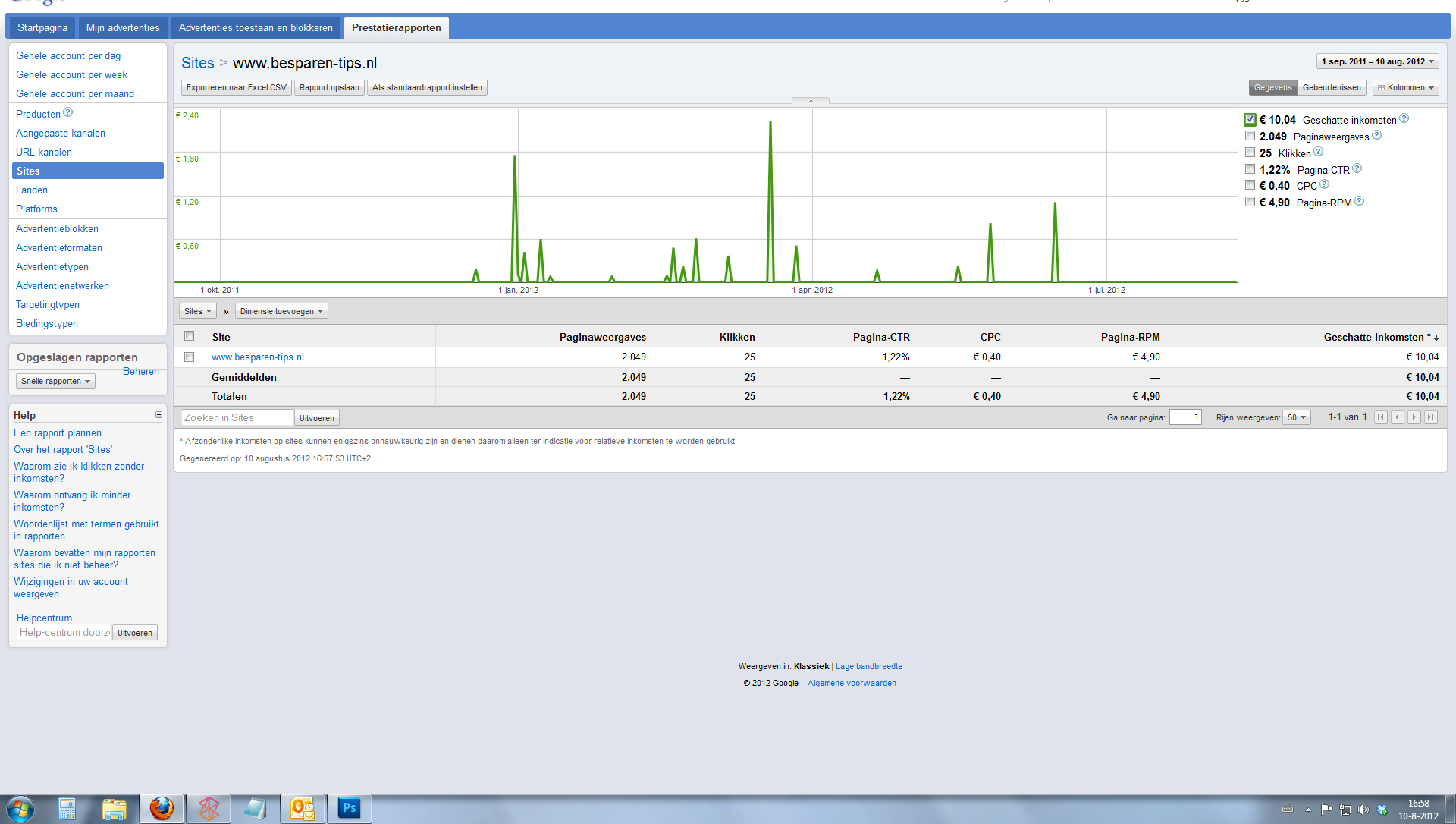Open Advertentieblokken report
The width and height of the screenshot is (1456, 824).
pos(57,229)
